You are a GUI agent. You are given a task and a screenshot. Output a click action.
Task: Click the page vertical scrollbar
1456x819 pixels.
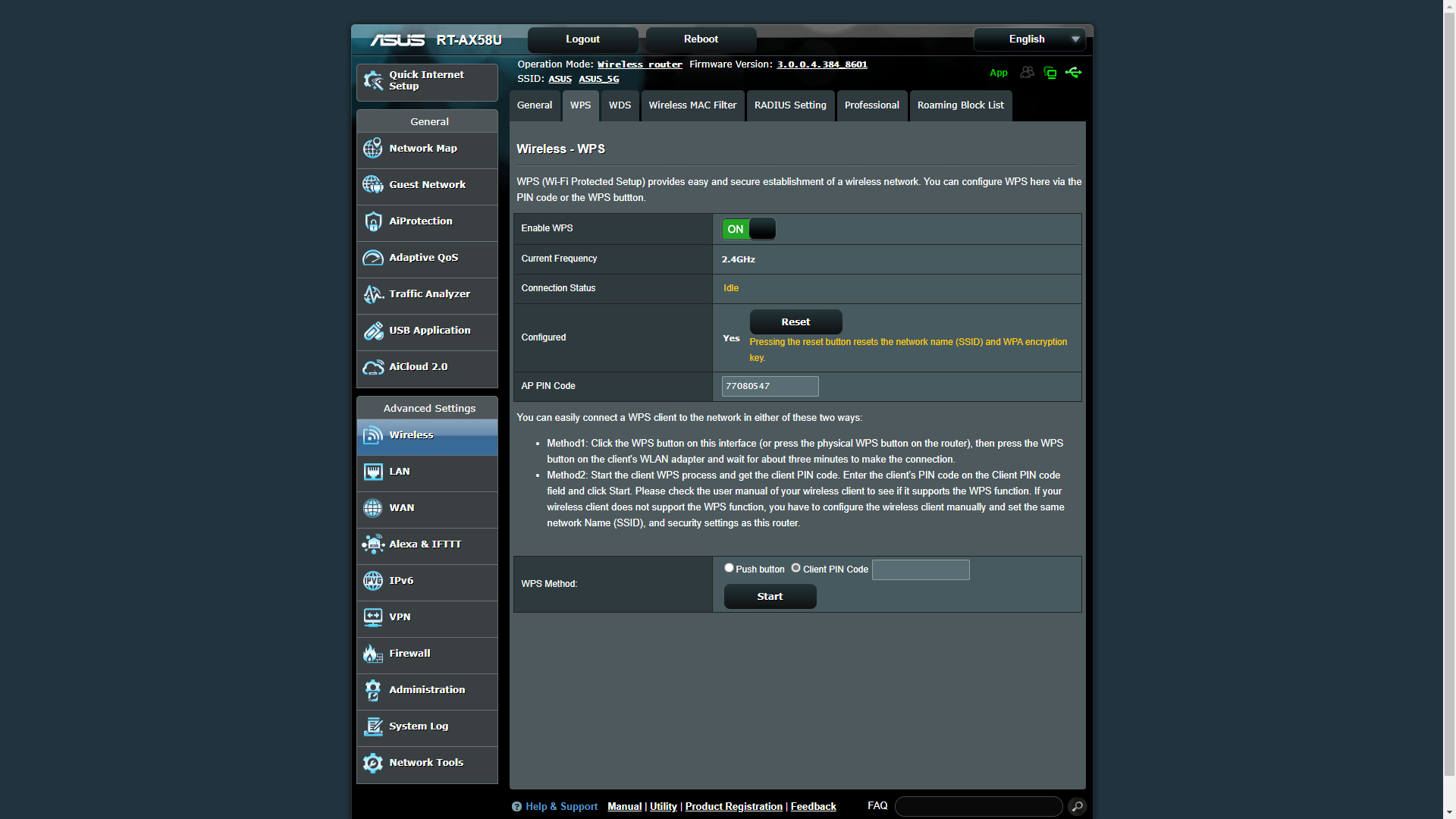click(1449, 394)
